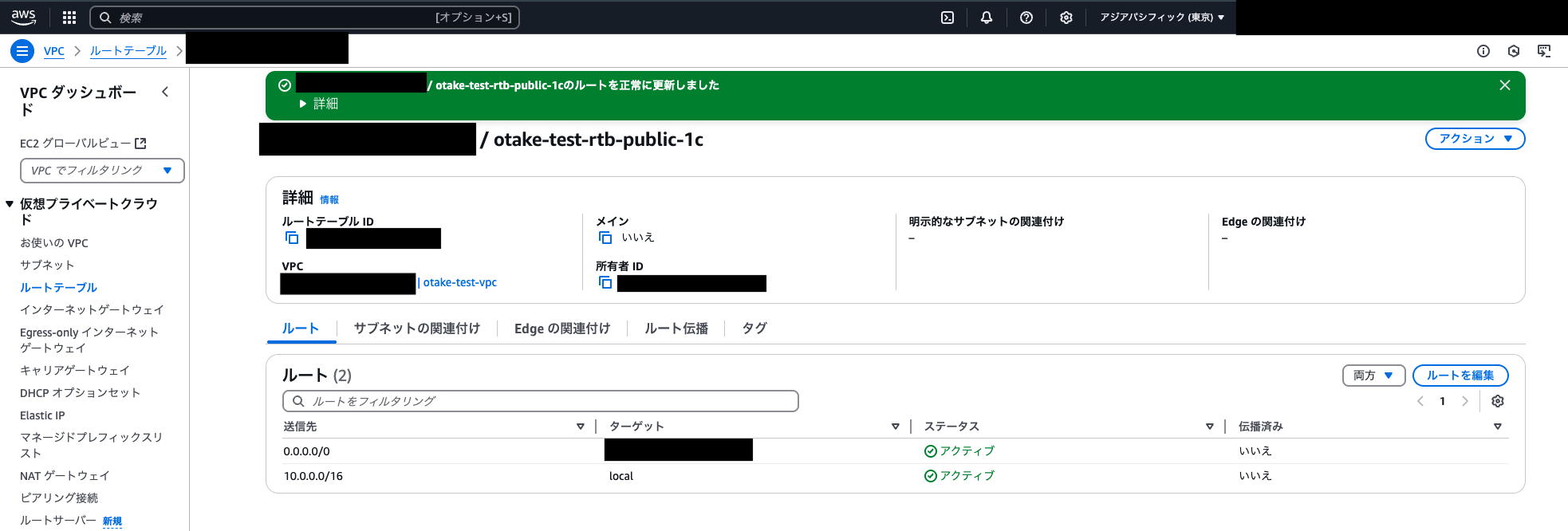Toggle the hamburger navigation menu
Viewport: 1568px width, 531px height.
(22, 51)
